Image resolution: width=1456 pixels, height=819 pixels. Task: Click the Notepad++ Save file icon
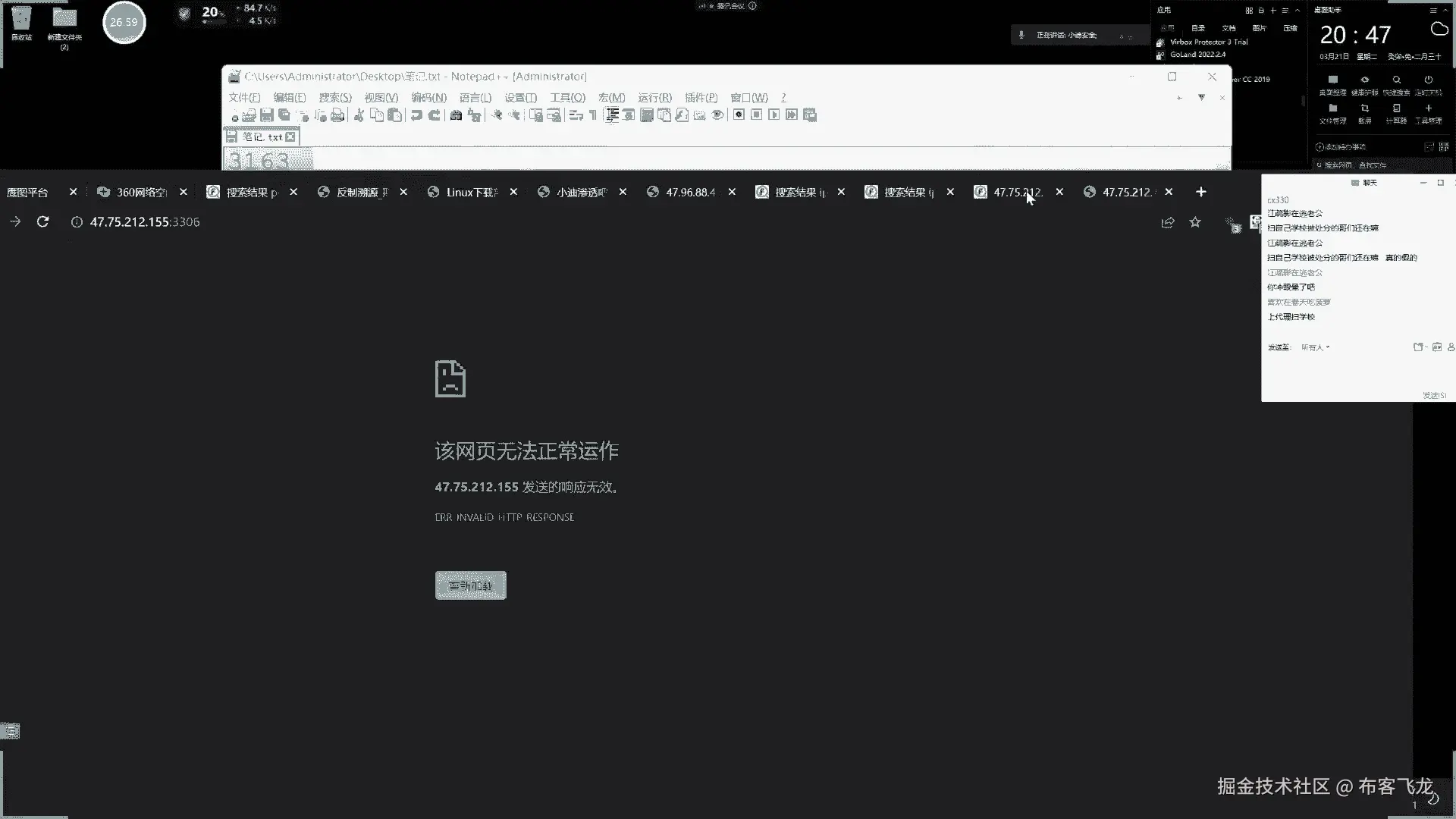pyautogui.click(x=266, y=115)
